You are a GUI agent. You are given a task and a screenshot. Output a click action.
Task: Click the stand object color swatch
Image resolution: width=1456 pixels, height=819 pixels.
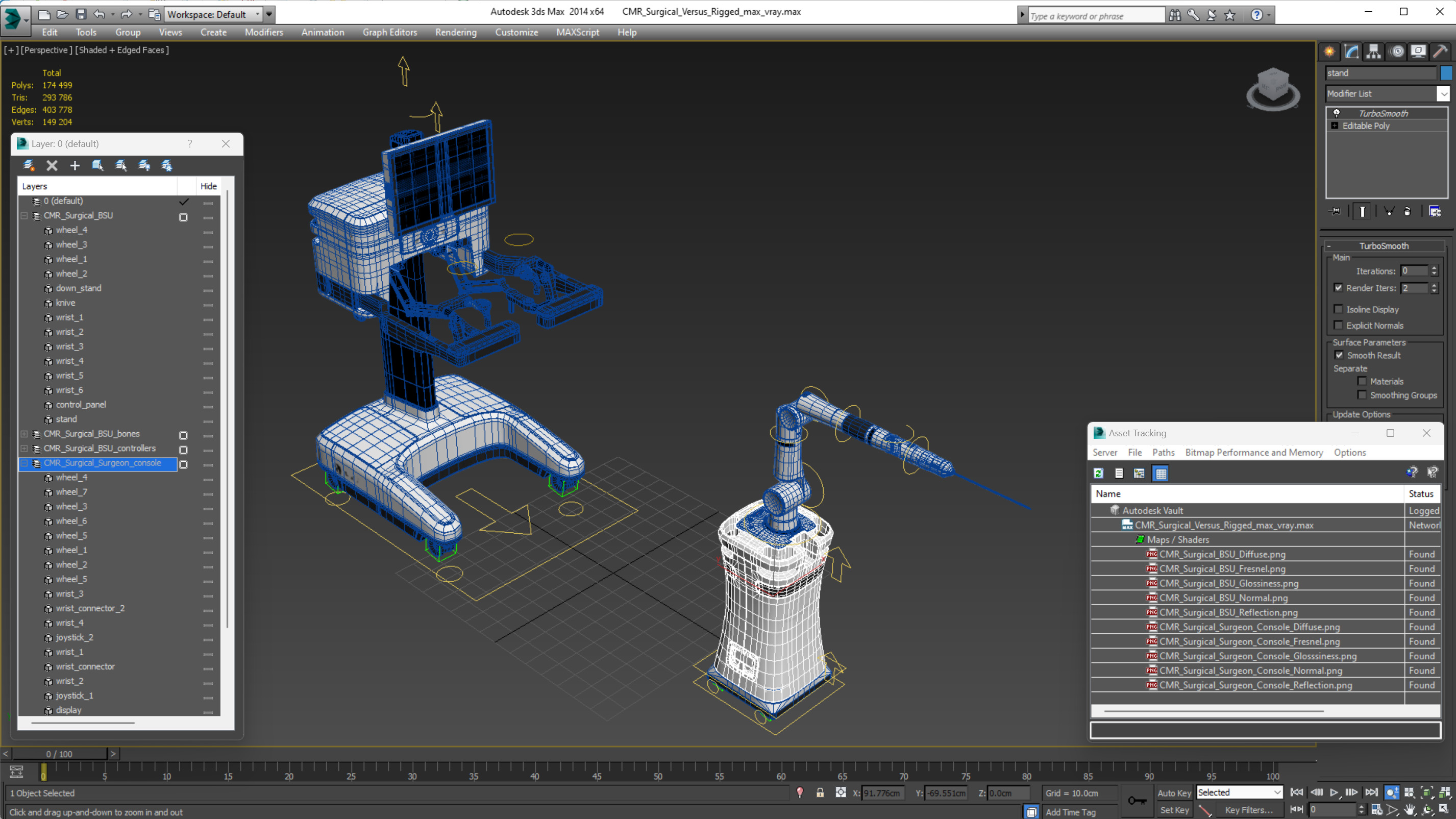(1446, 73)
